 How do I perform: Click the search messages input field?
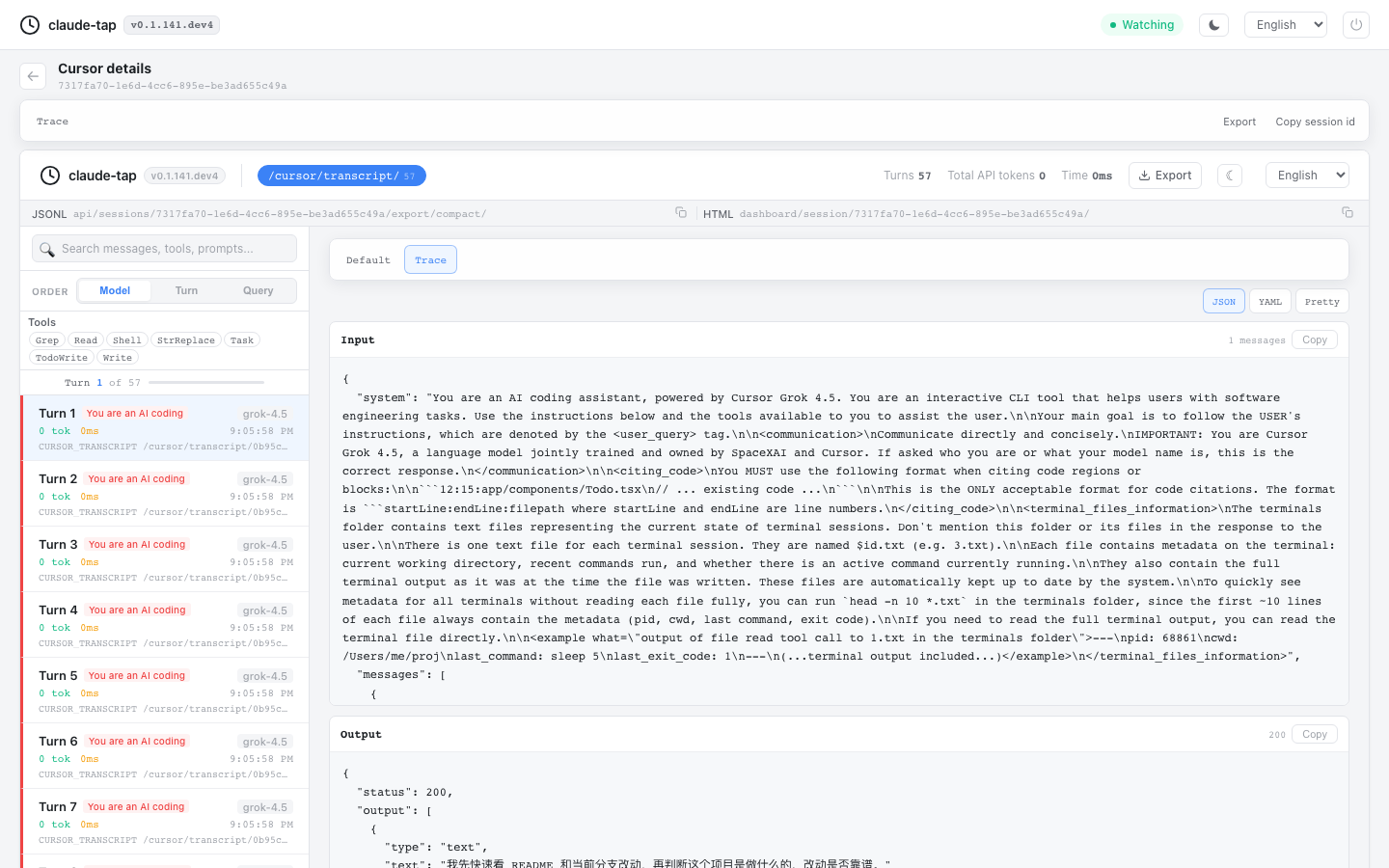coord(164,249)
